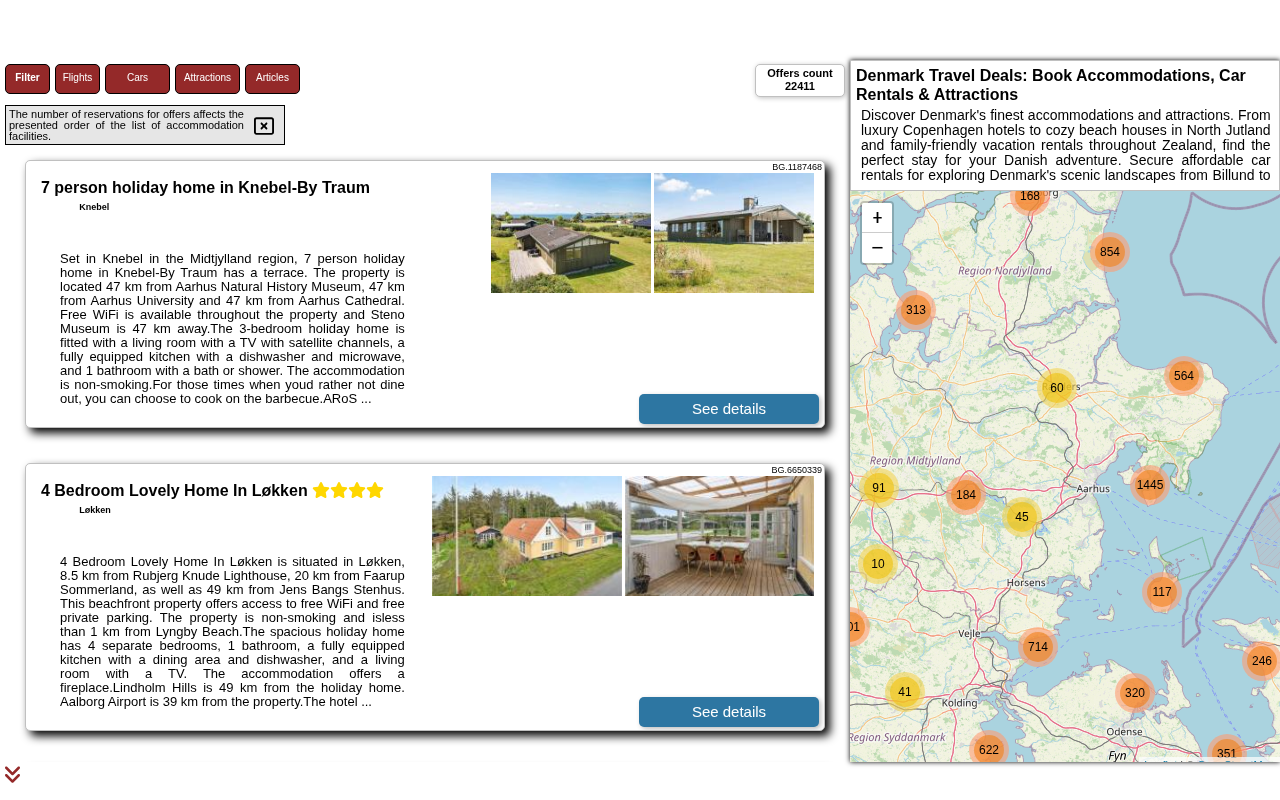Select map cluster marker 320
The image size is (1280, 800).
pos(1135,693)
